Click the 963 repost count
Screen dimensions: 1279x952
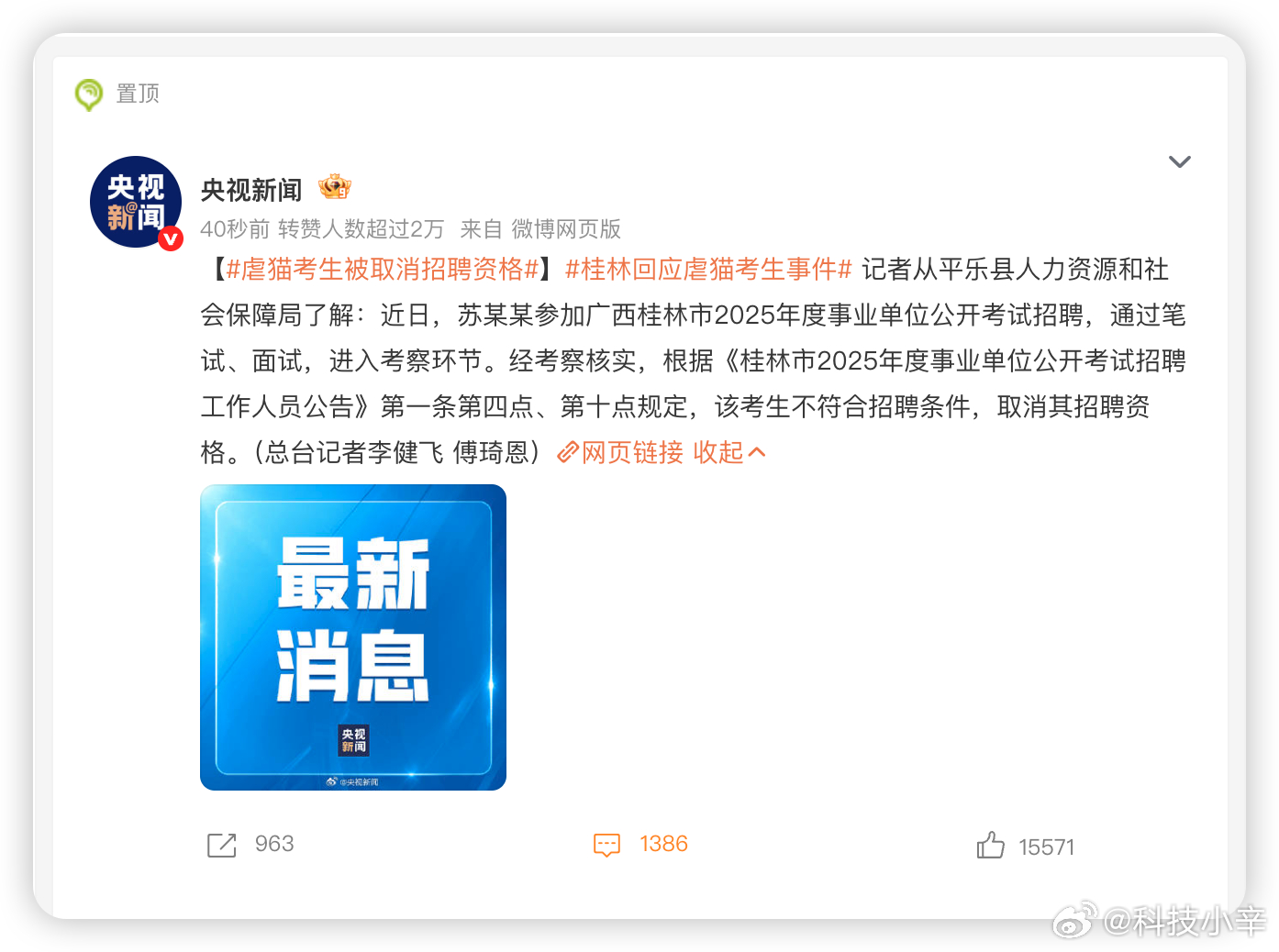coord(274,844)
